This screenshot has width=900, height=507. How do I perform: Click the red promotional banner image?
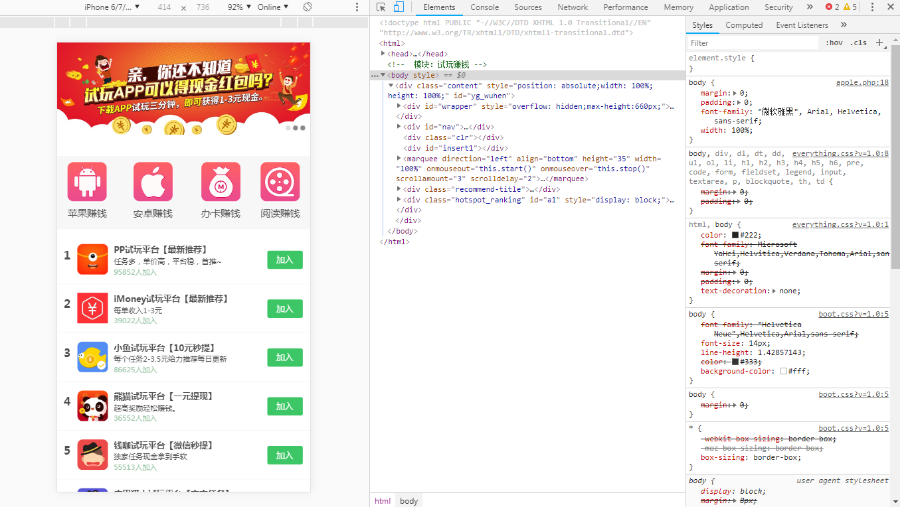click(x=184, y=89)
